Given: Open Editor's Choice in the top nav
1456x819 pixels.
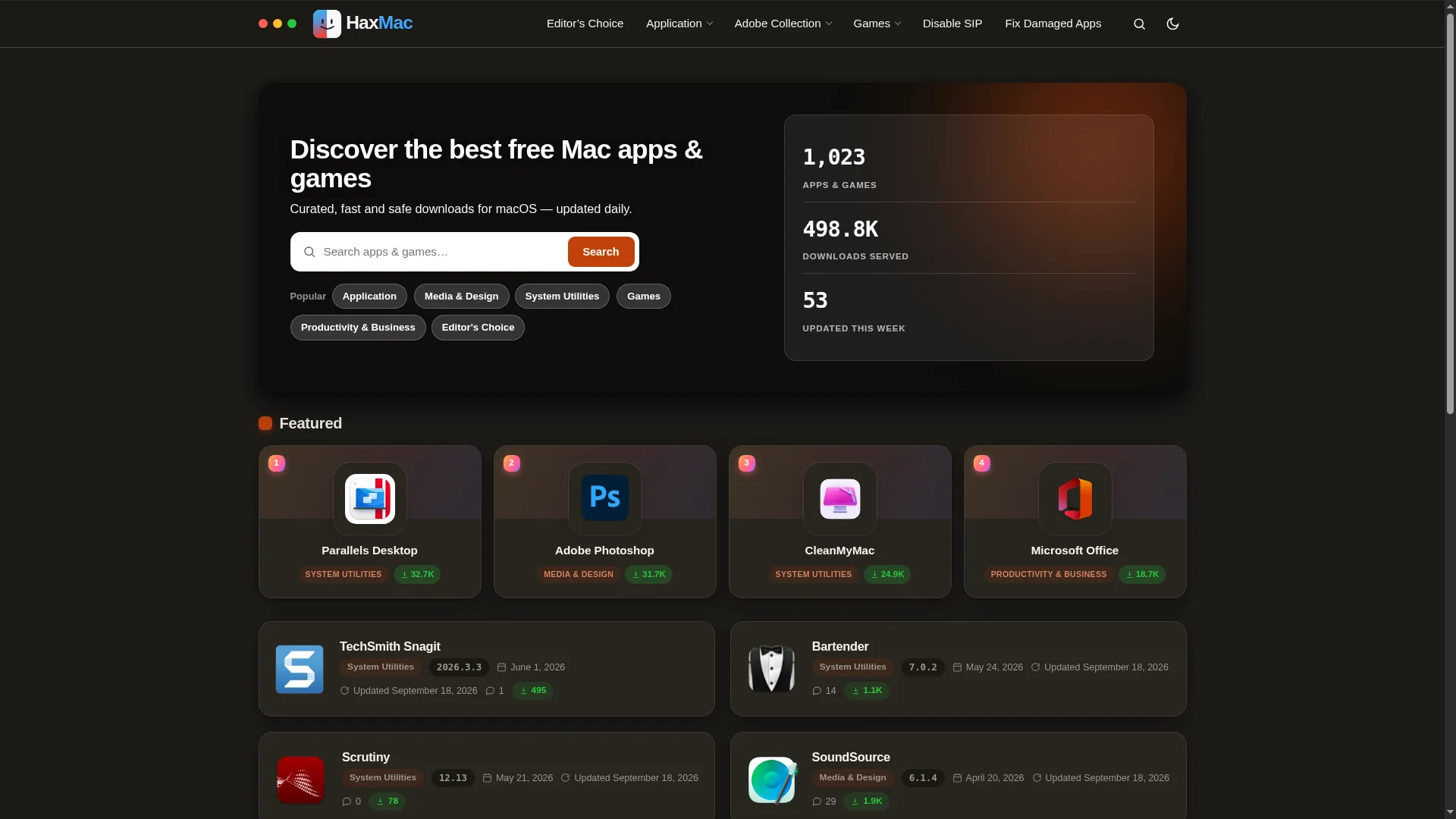Looking at the screenshot, I should click(585, 24).
